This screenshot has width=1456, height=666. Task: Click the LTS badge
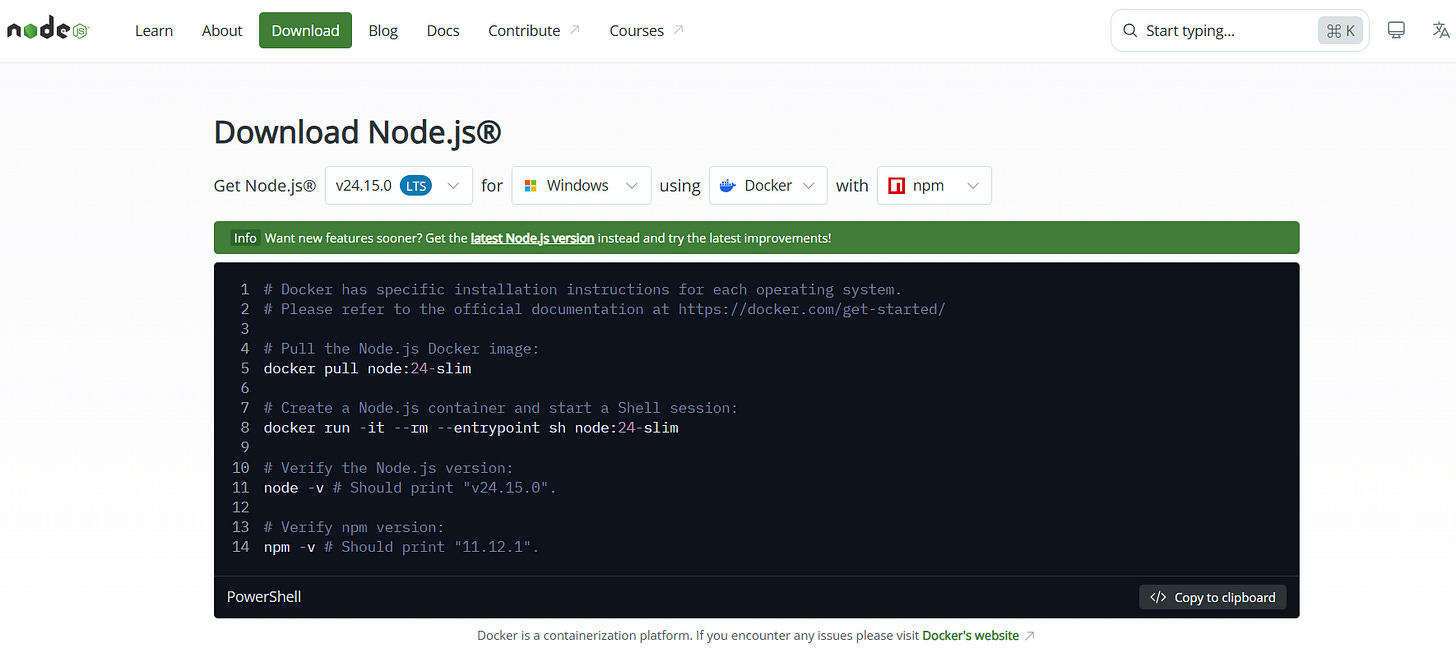pyautogui.click(x=416, y=186)
